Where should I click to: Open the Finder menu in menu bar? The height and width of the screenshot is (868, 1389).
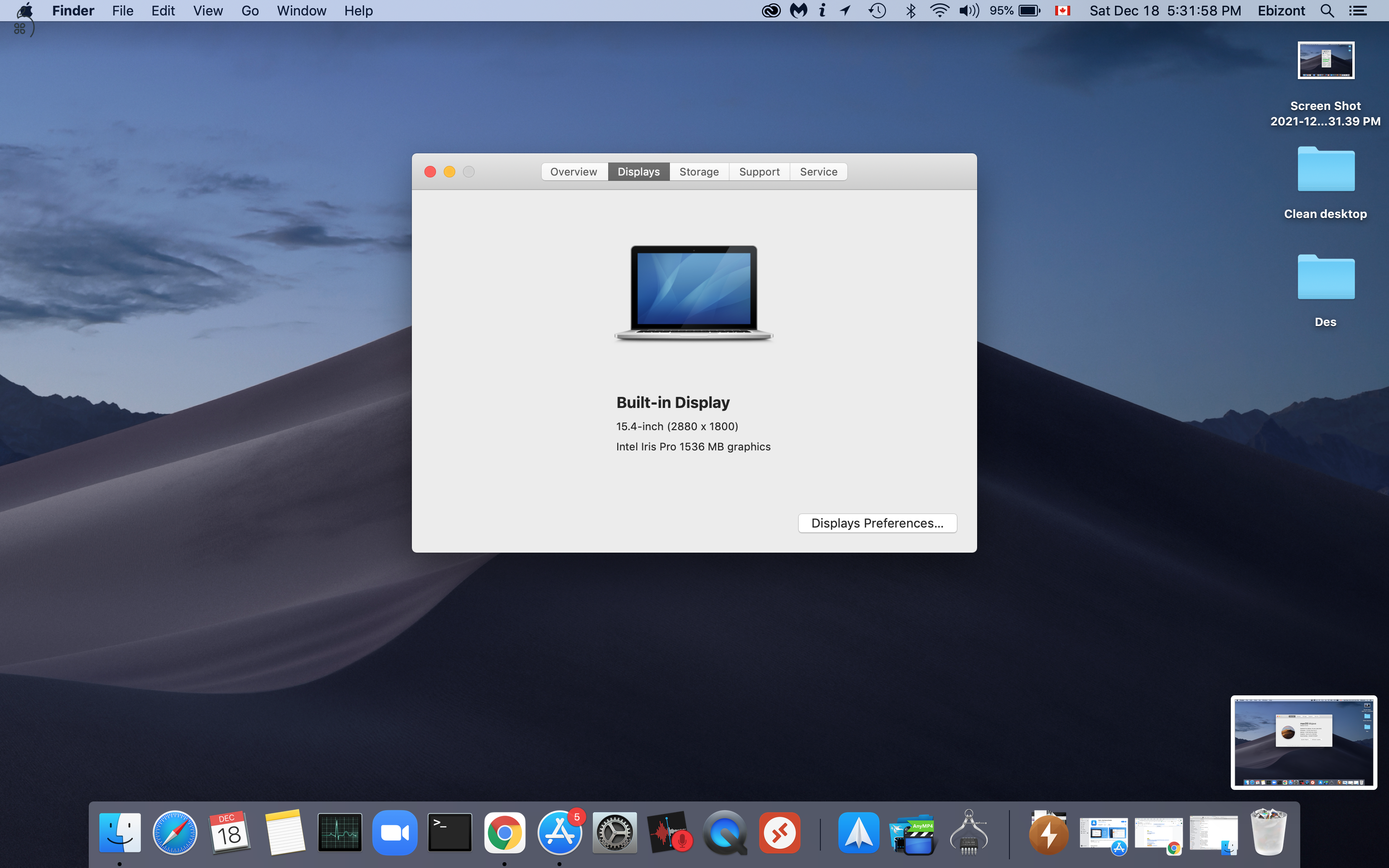tap(73, 10)
